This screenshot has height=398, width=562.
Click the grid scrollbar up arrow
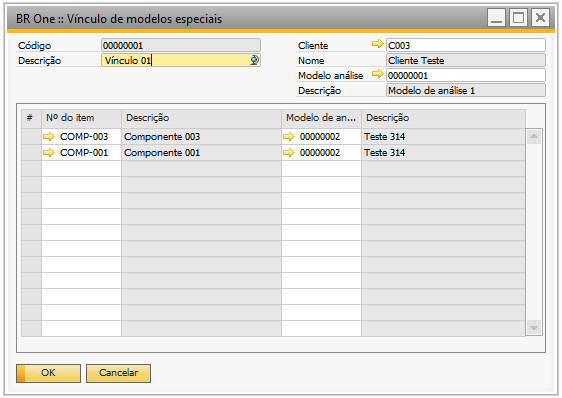534,136
